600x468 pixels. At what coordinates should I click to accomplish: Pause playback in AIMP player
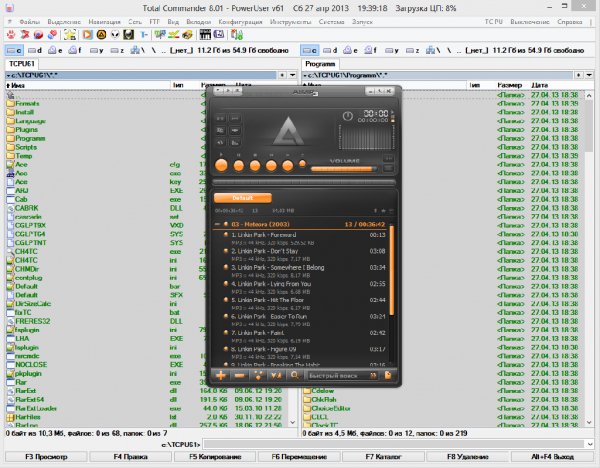point(238,165)
